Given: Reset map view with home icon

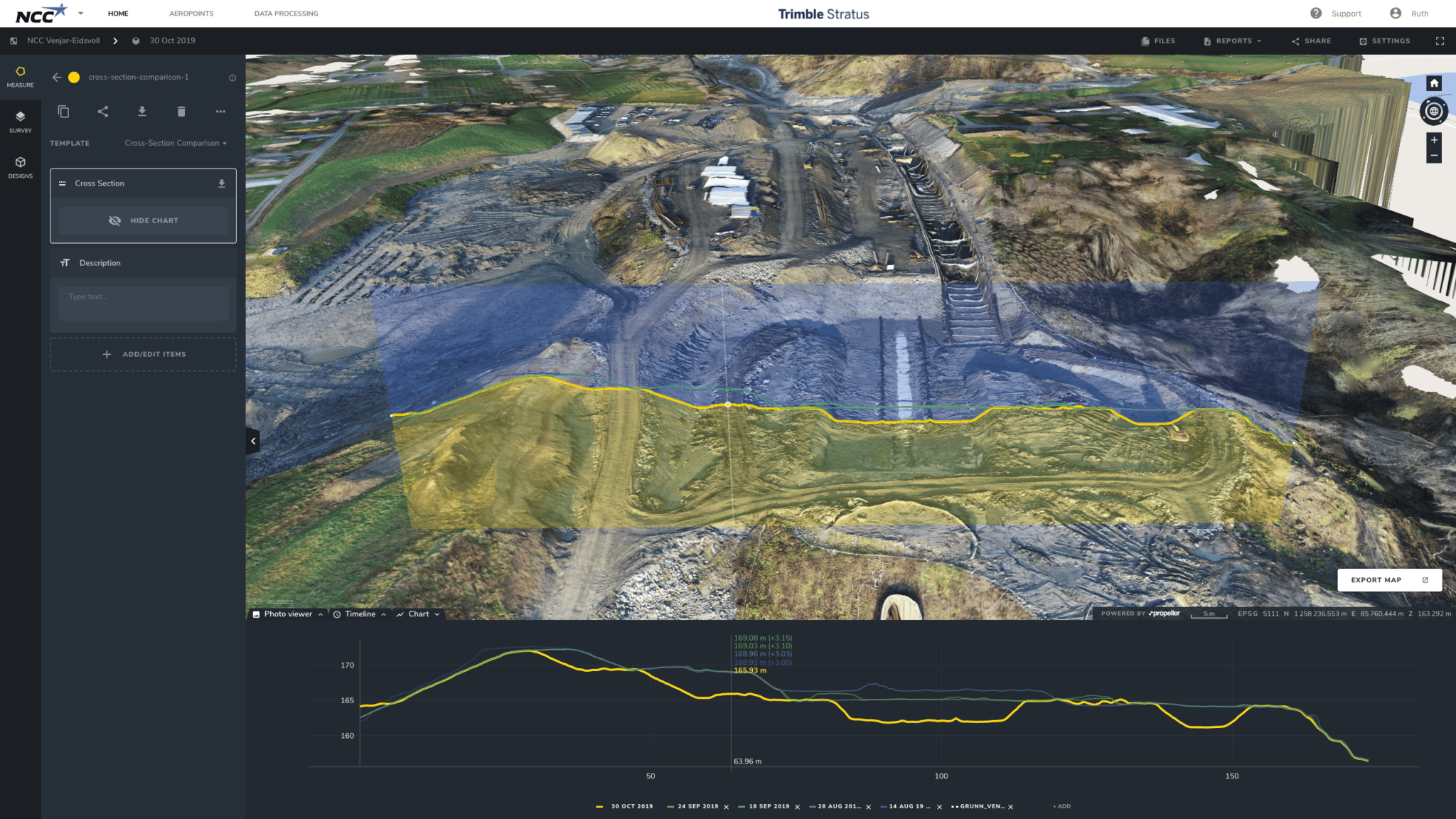Looking at the screenshot, I should (1434, 83).
